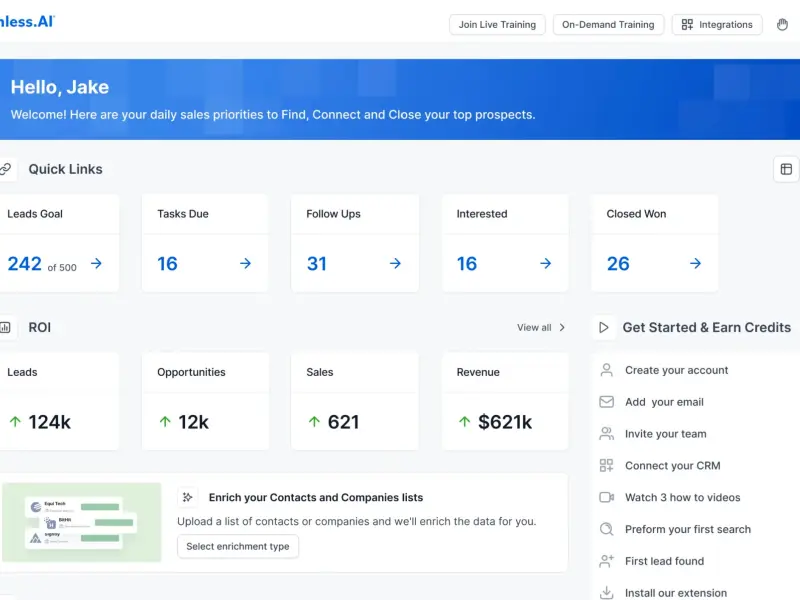Open the Select enrichment type dropdown

coord(238,546)
